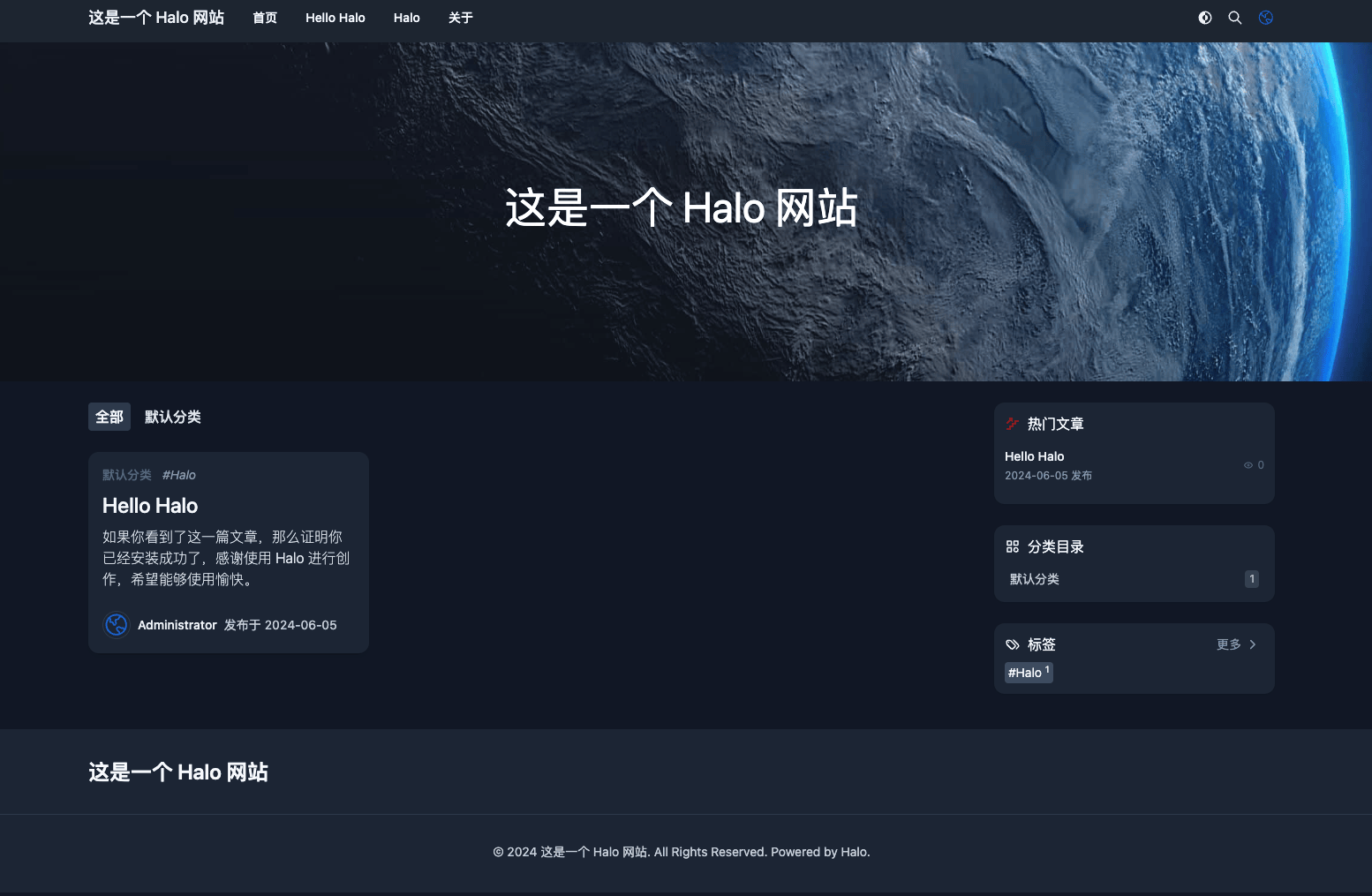
Task: Click the footer site title
Action: pos(178,772)
